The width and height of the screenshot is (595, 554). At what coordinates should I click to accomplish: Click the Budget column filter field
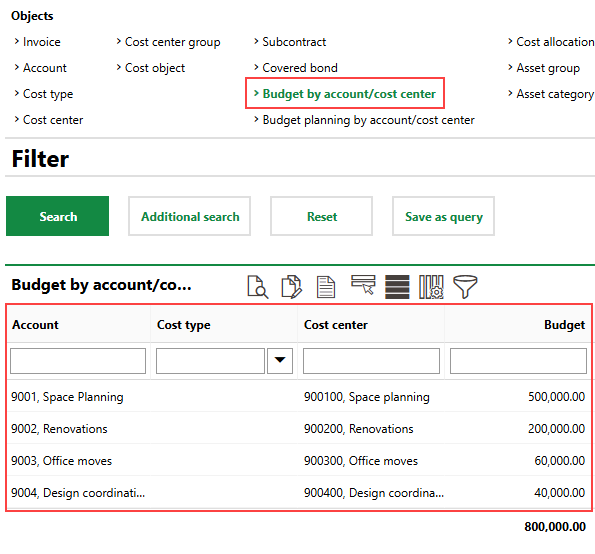pos(518,361)
